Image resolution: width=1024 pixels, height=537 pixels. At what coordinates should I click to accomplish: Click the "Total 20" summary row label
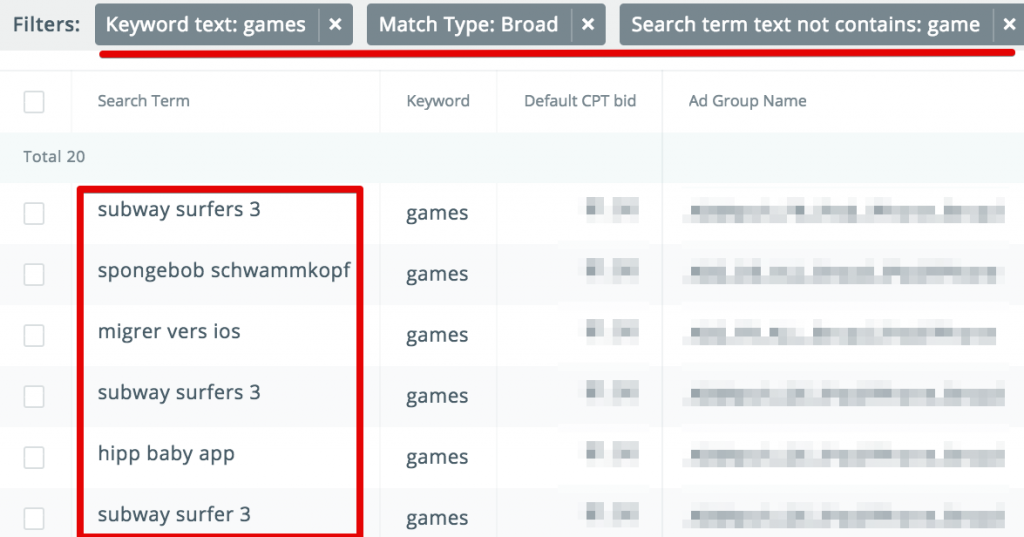coord(54,157)
